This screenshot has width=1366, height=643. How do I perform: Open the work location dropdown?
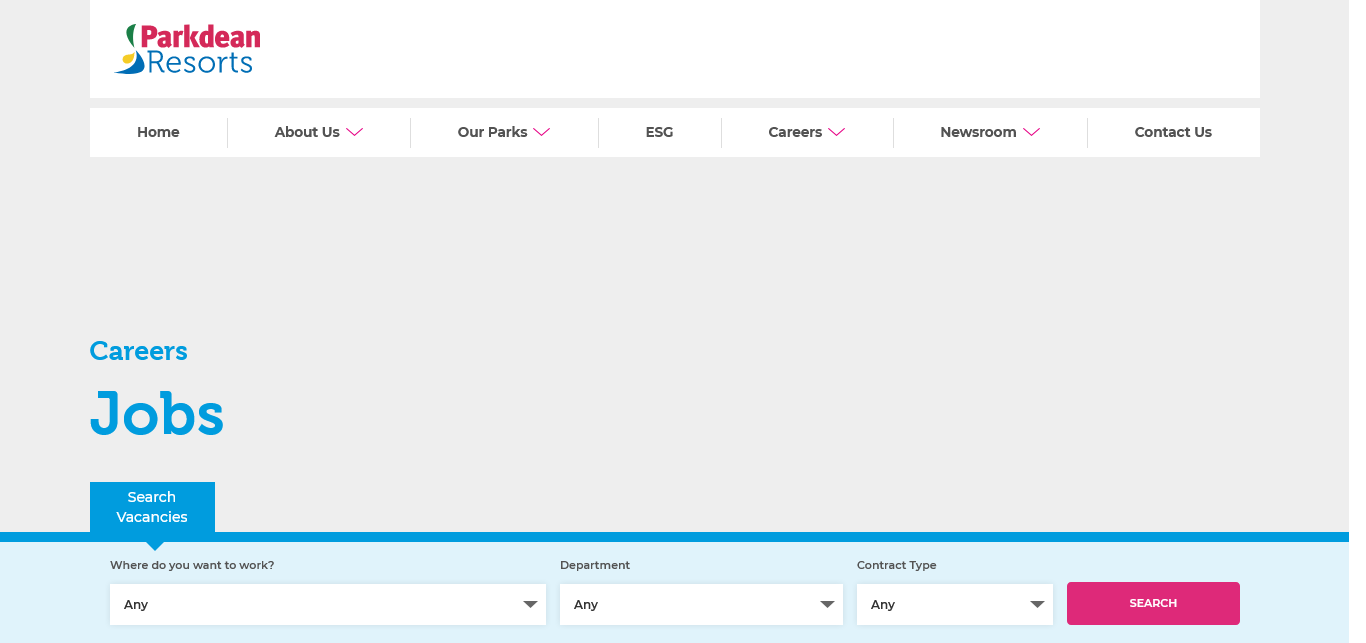(327, 605)
